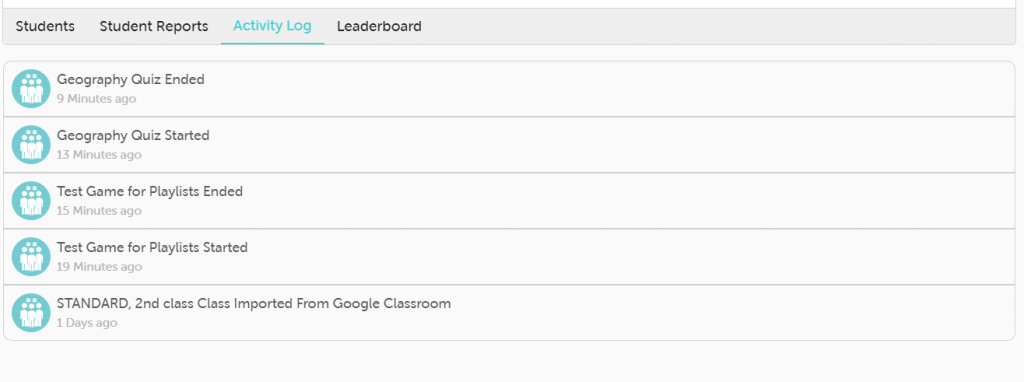This screenshot has width=1024, height=382.
Task: Open the Geography Quiz Ended entry
Action: (131, 80)
